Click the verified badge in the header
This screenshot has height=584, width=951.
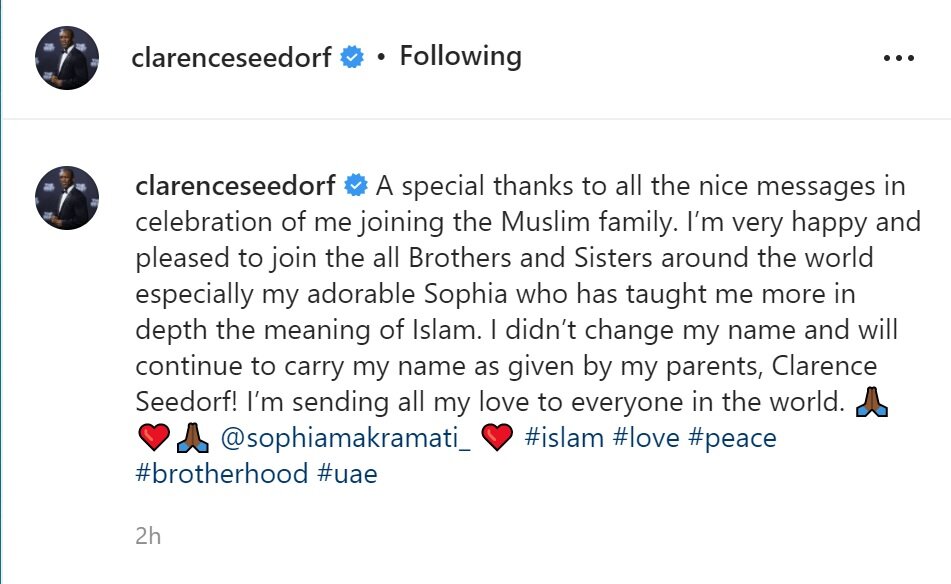352,58
